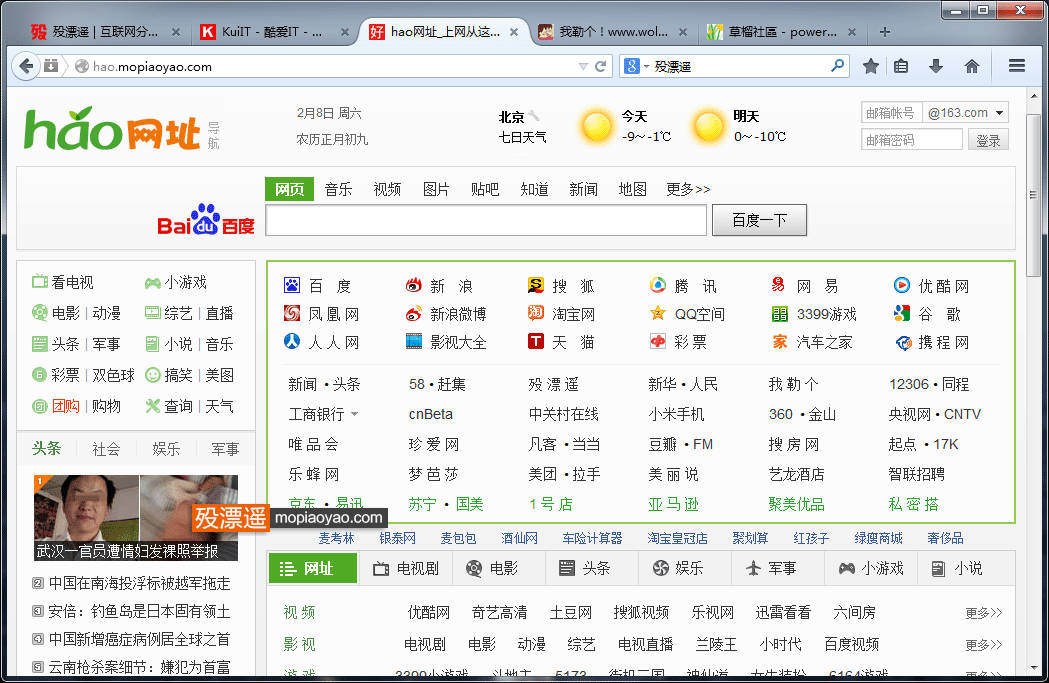
Task: Open the bookmarks list icon
Action: [x=901, y=66]
